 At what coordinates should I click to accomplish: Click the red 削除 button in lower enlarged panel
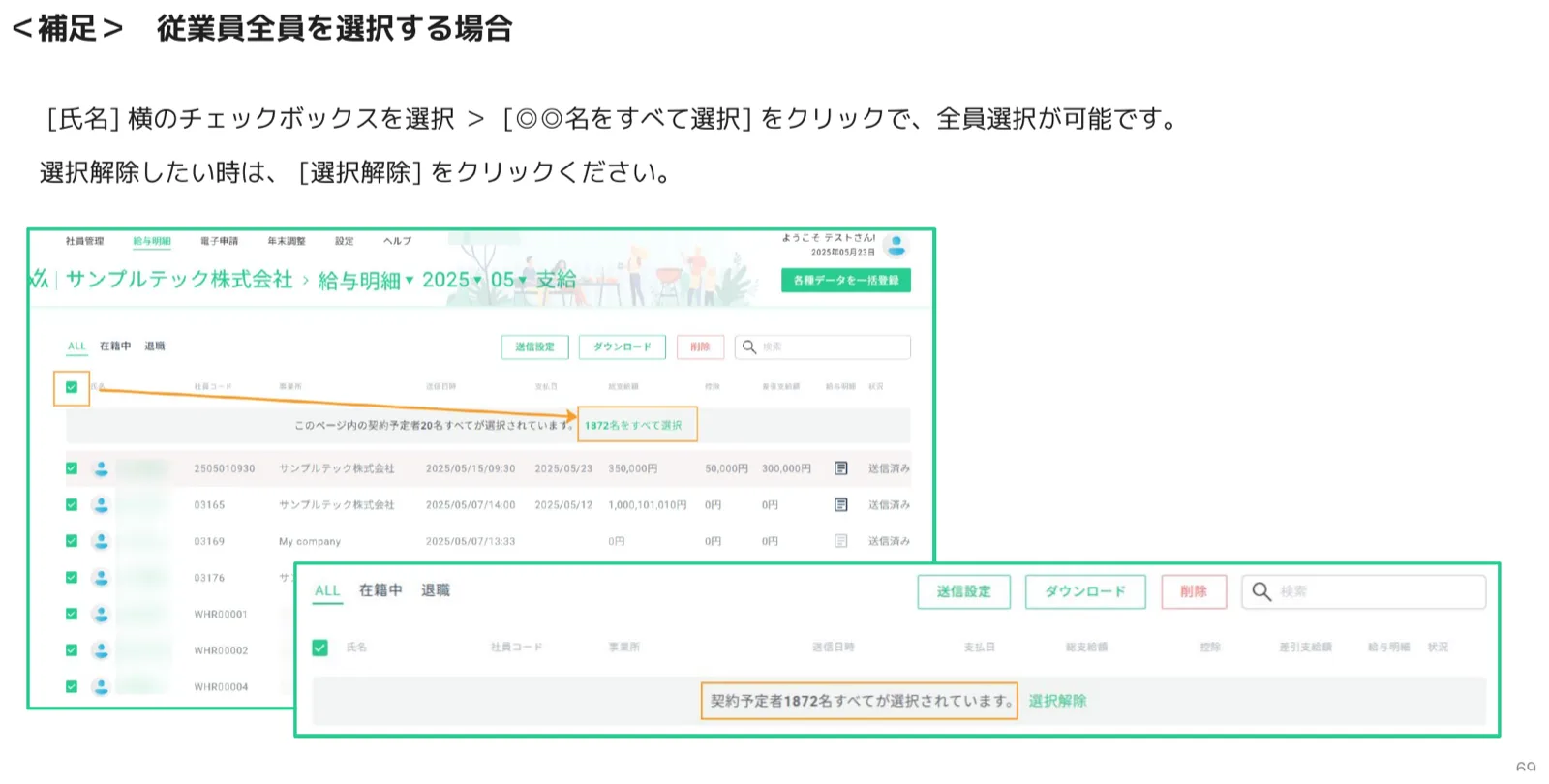(1194, 591)
